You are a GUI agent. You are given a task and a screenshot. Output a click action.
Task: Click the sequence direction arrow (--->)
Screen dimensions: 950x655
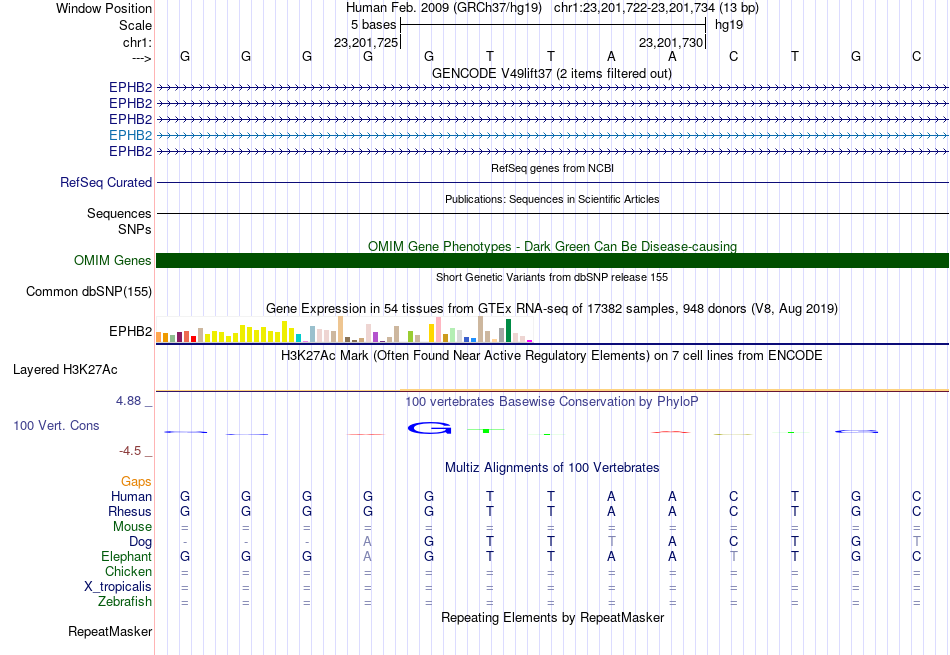pos(141,58)
